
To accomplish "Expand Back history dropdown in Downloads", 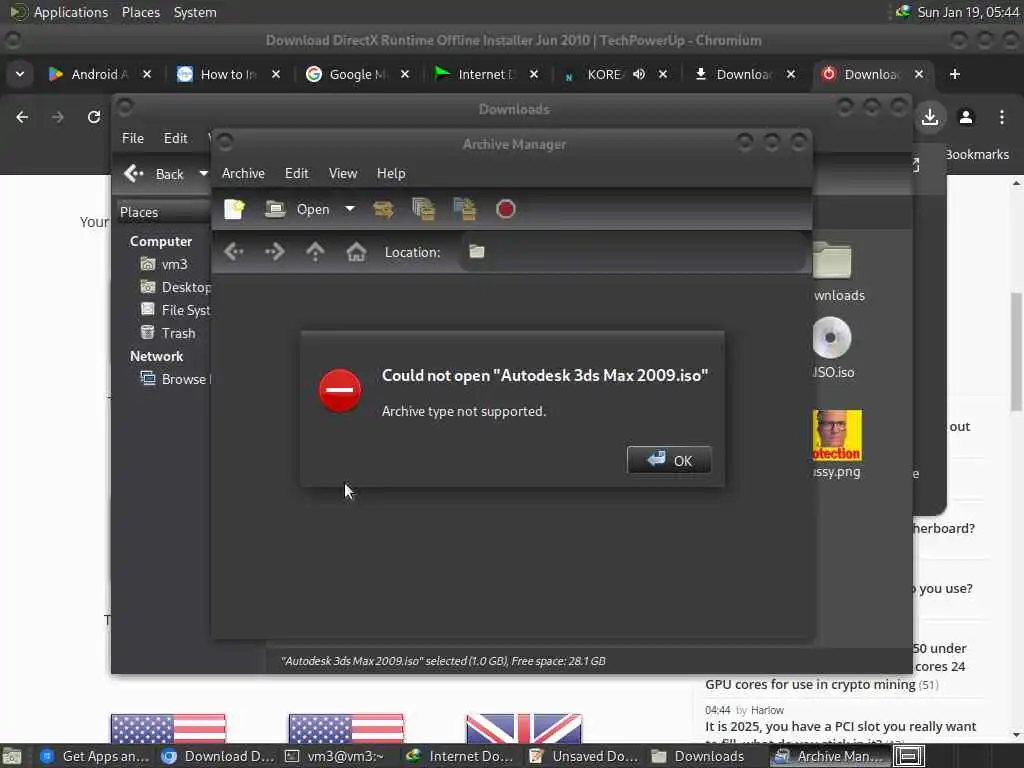I will click(x=203, y=174).
